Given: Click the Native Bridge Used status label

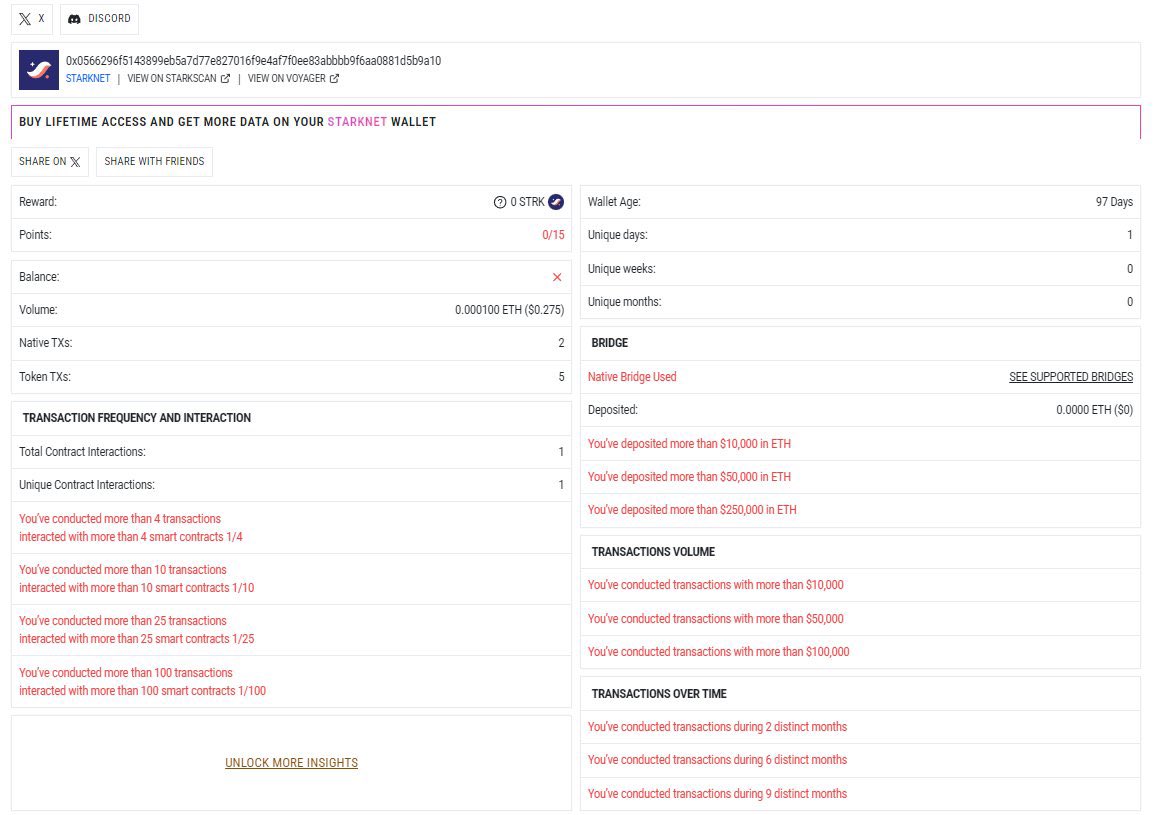Looking at the screenshot, I should (631, 377).
